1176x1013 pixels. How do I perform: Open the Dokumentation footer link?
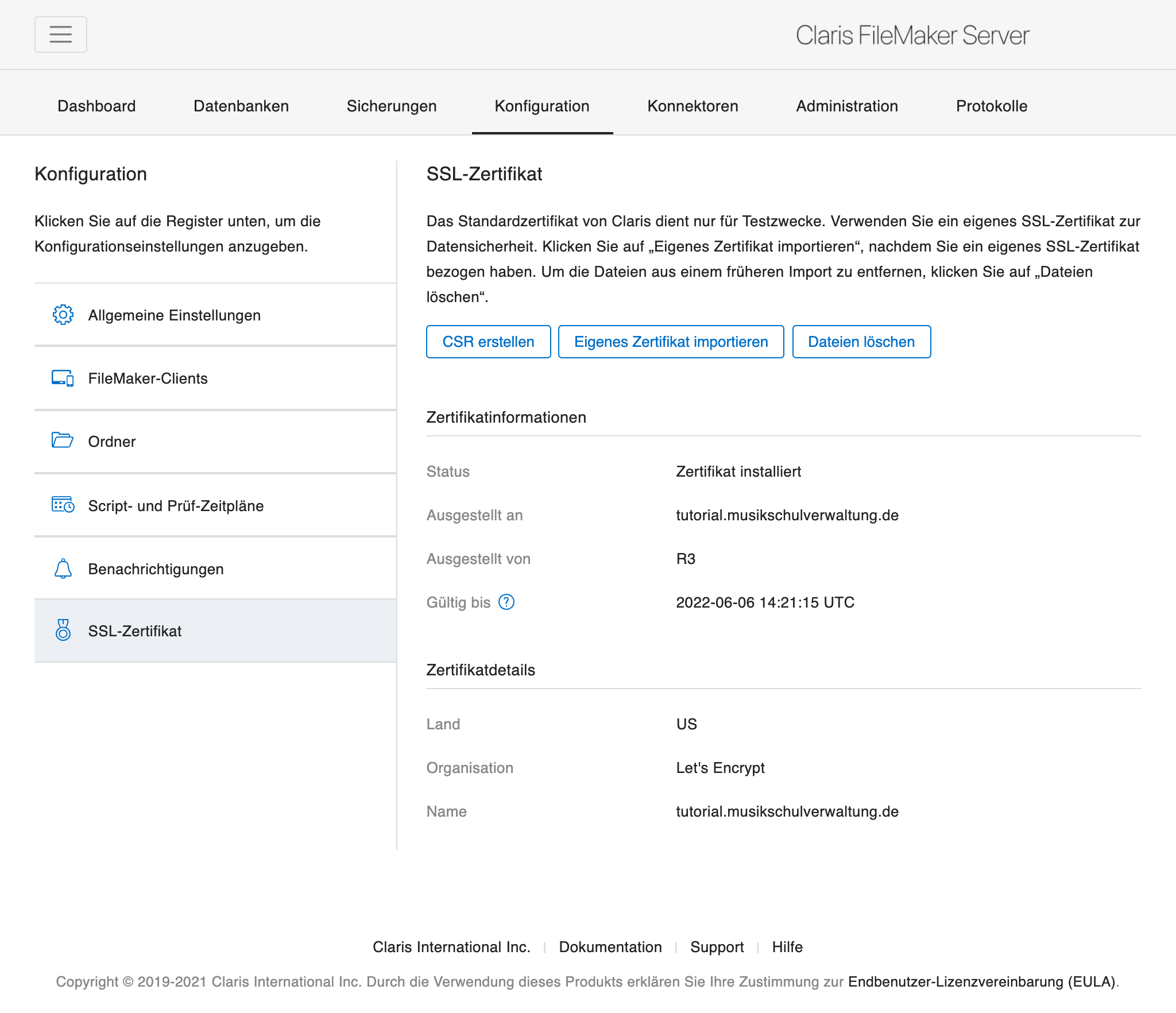point(610,947)
